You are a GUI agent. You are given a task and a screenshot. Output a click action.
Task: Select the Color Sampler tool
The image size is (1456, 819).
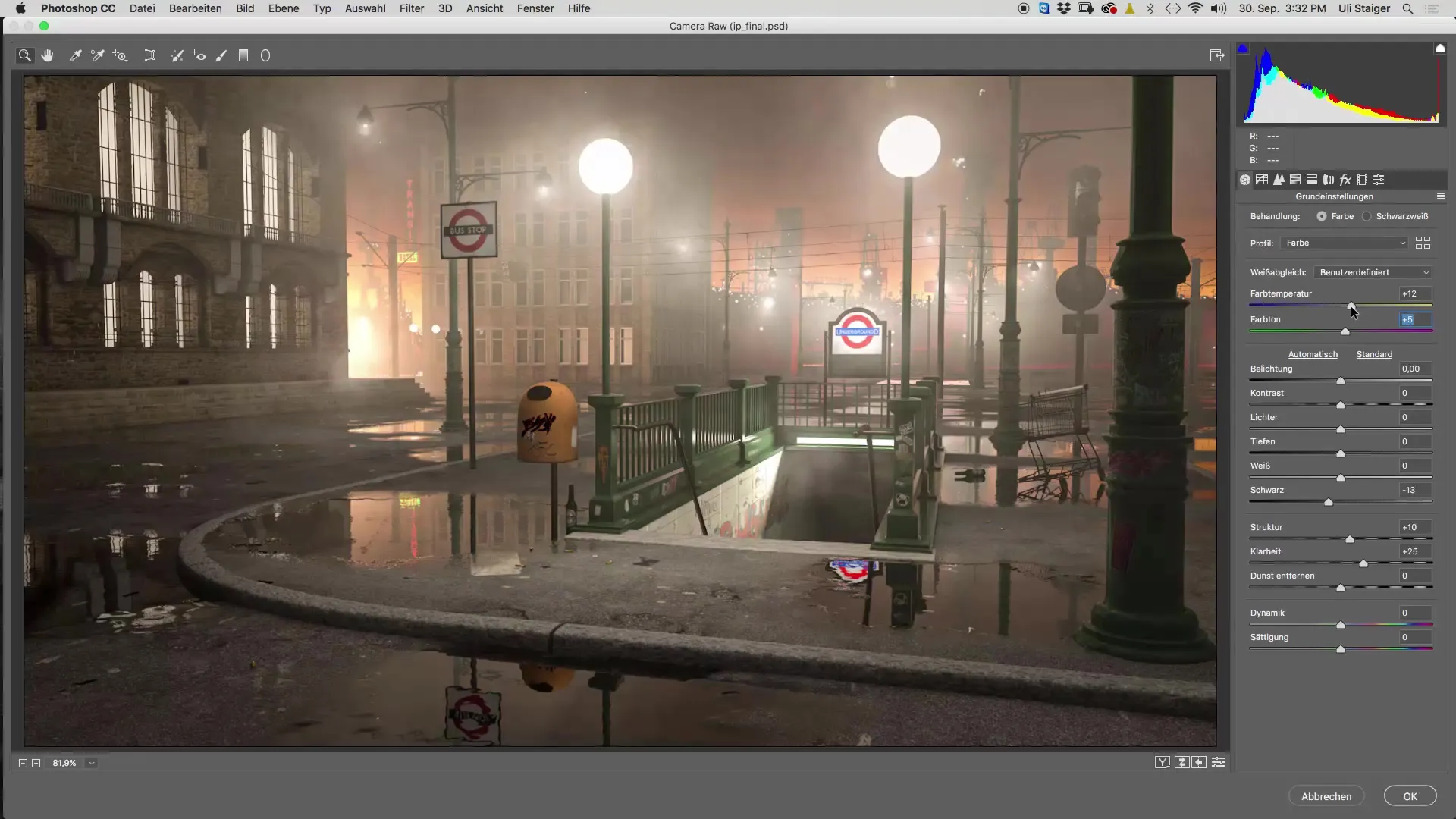tap(97, 55)
